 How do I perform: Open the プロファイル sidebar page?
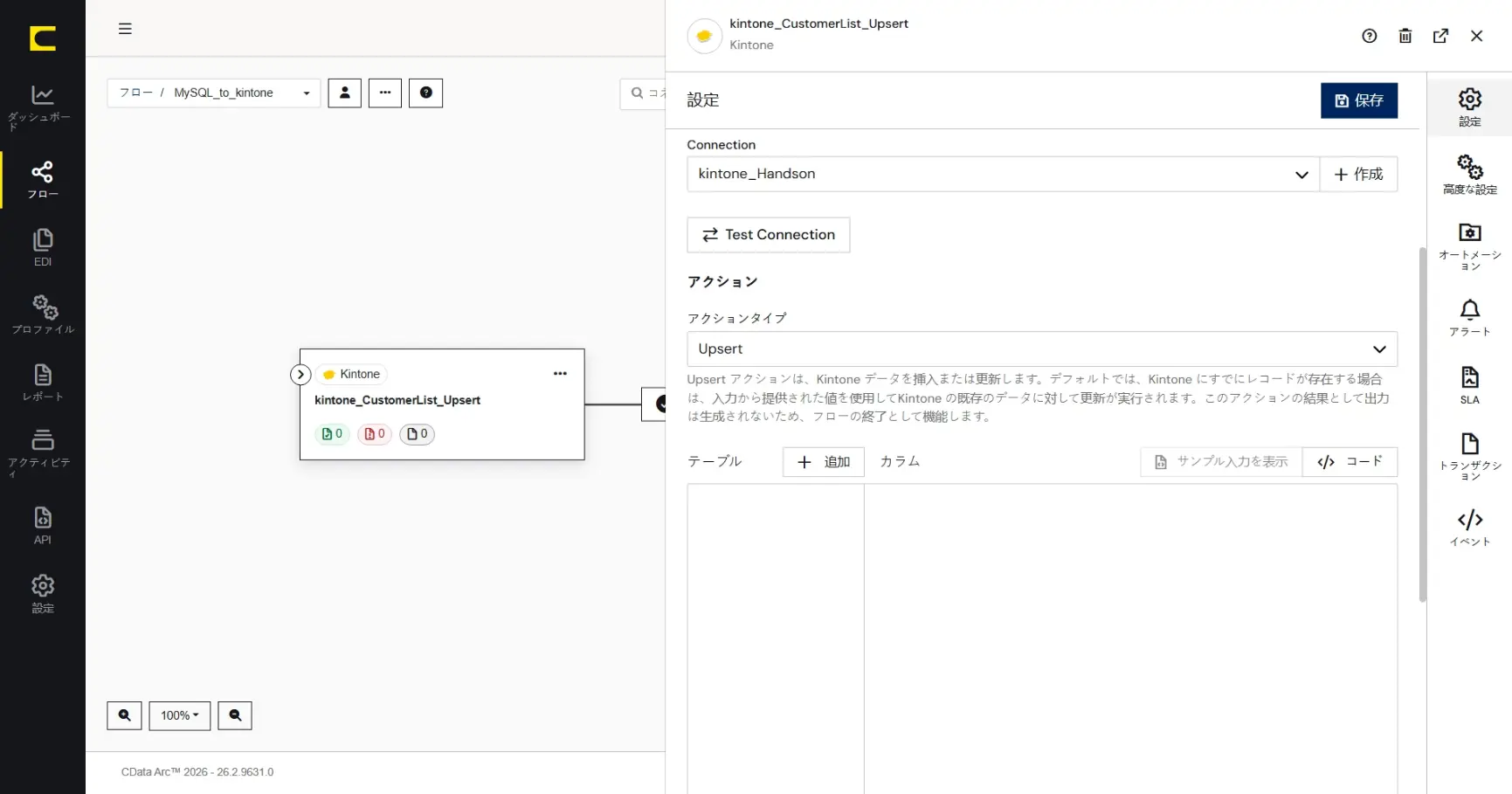point(42,315)
